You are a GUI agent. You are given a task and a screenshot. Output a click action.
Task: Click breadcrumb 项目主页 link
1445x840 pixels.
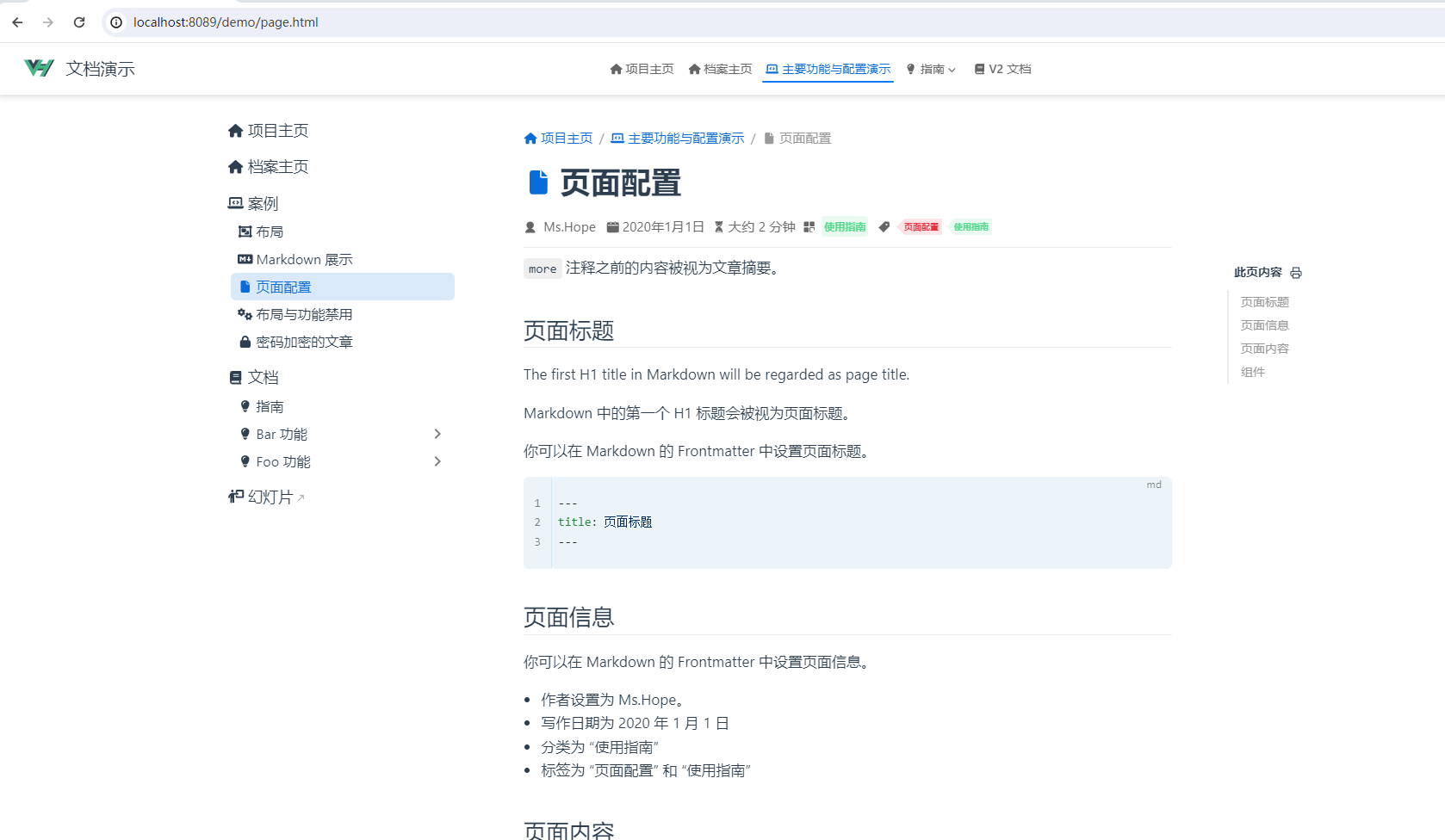[558, 139]
